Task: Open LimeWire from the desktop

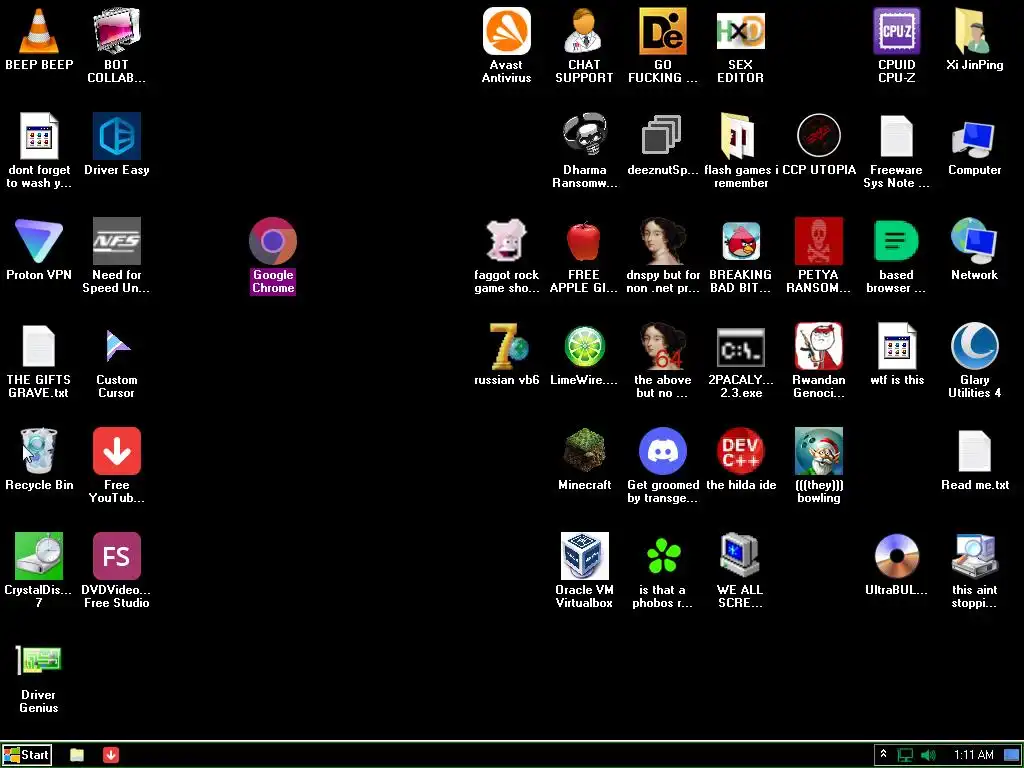Action: [584, 346]
